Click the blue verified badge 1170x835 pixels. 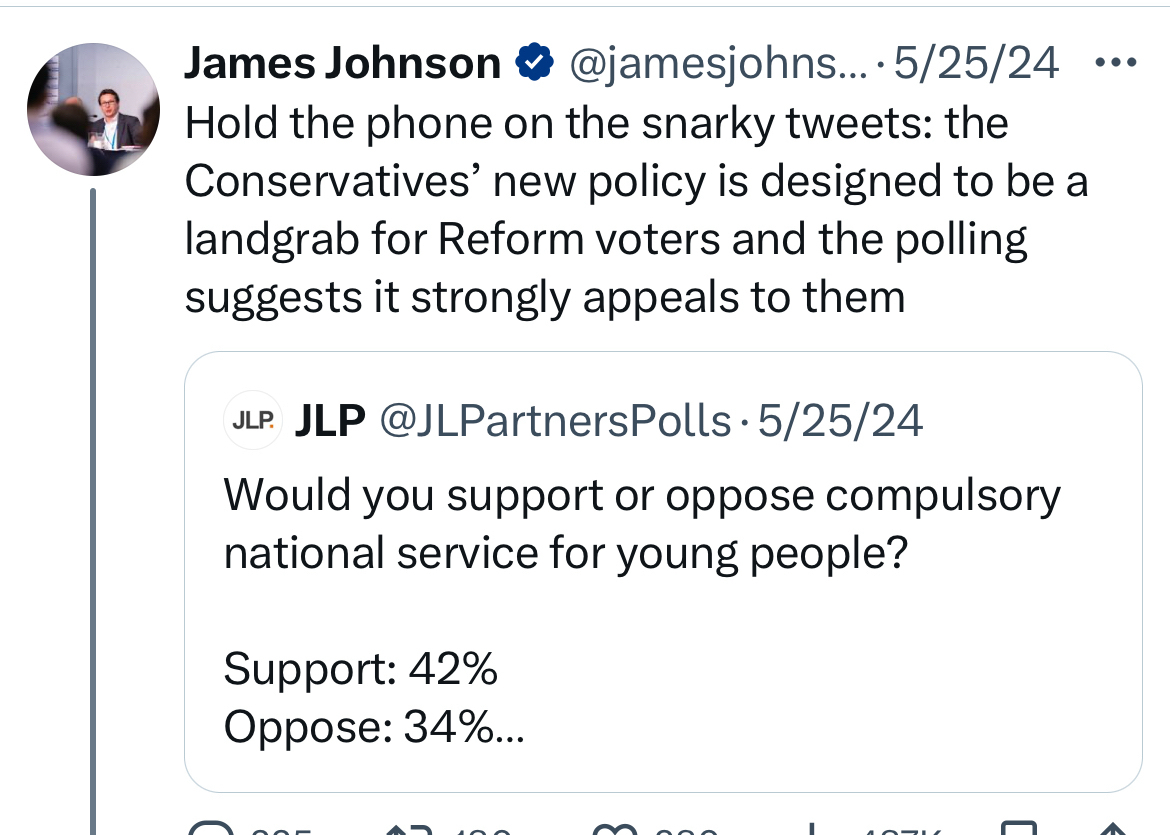534,65
